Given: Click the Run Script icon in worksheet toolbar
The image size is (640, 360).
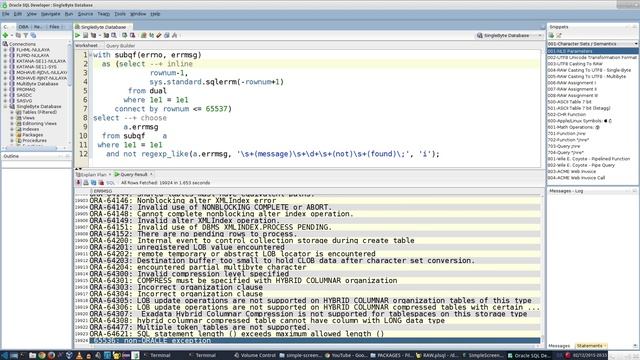Looking at the screenshot, I should click(x=85, y=36).
